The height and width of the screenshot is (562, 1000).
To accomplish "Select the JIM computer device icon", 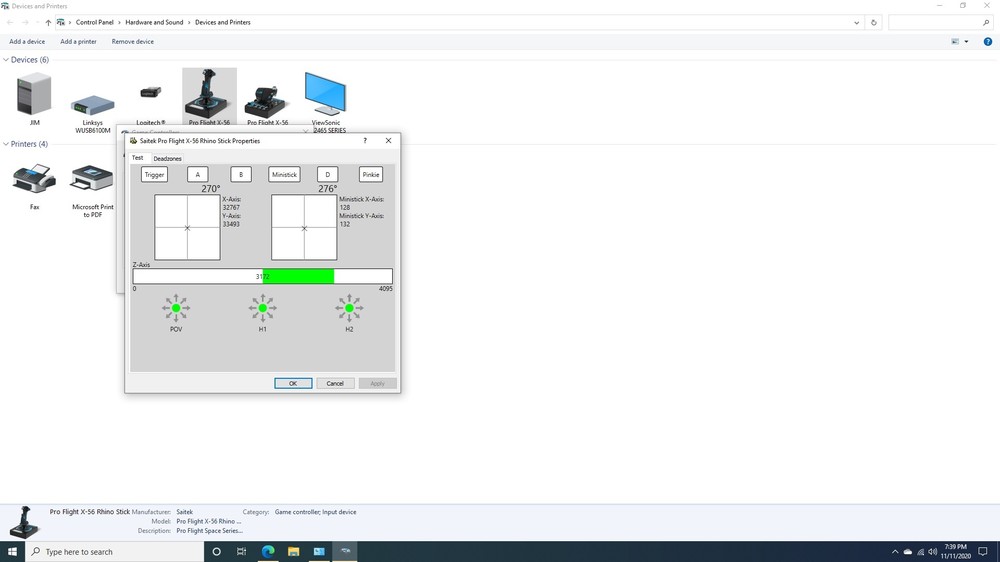I will [x=34, y=94].
